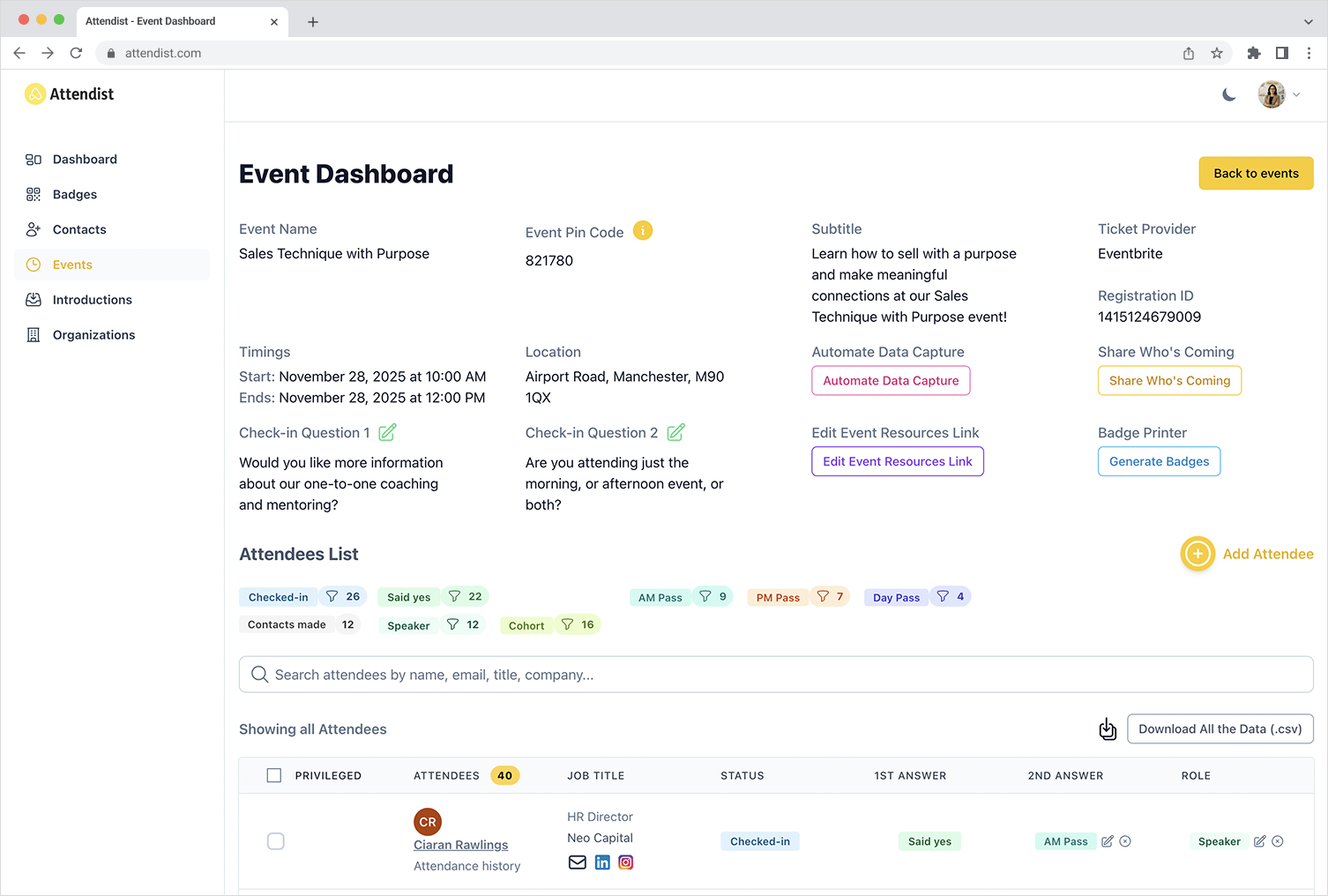Enable dark mode with the moon toggle
Image resolution: width=1328 pixels, height=896 pixels.
[1229, 94]
